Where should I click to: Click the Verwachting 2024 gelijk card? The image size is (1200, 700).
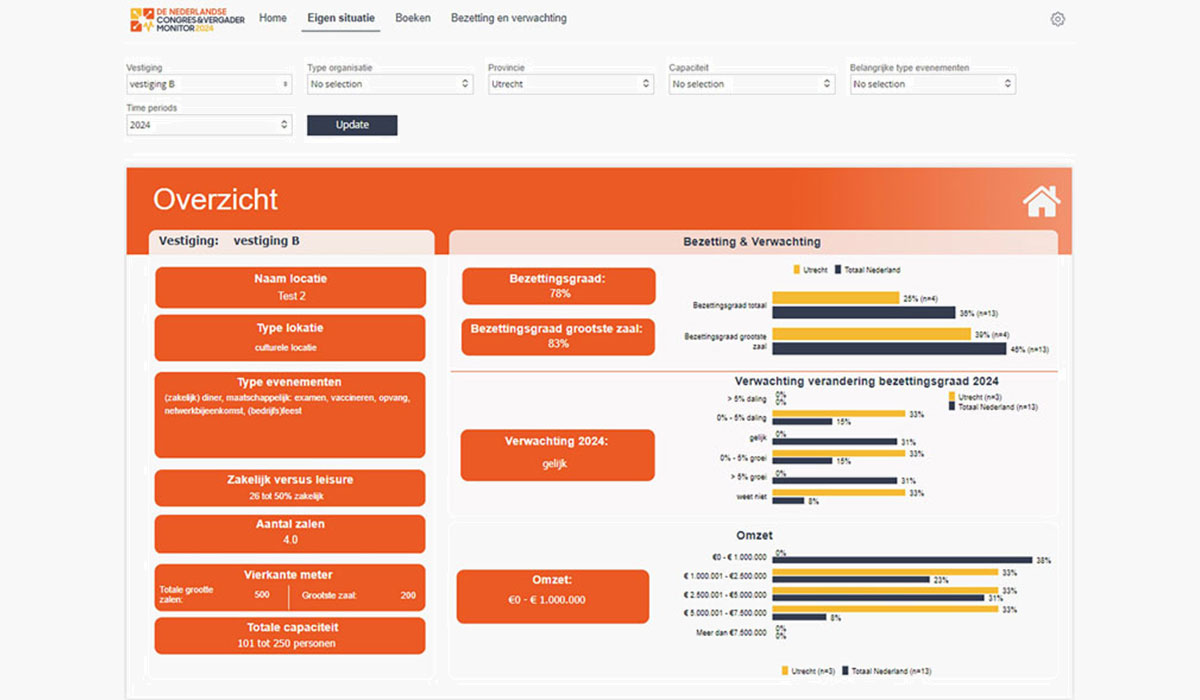[x=558, y=455]
